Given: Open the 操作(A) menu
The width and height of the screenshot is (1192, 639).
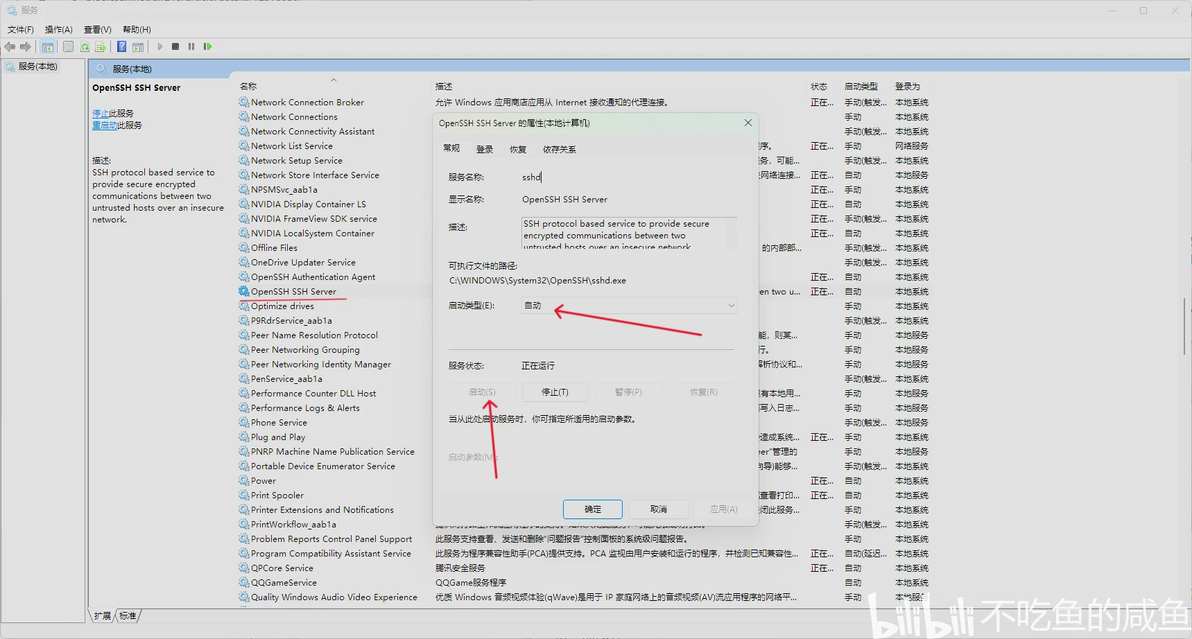Looking at the screenshot, I should 59,30.
